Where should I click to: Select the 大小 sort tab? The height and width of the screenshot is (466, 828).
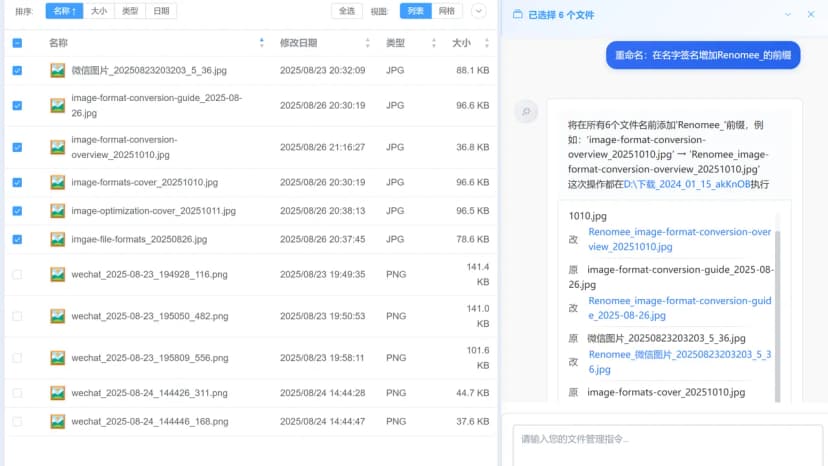(x=99, y=11)
